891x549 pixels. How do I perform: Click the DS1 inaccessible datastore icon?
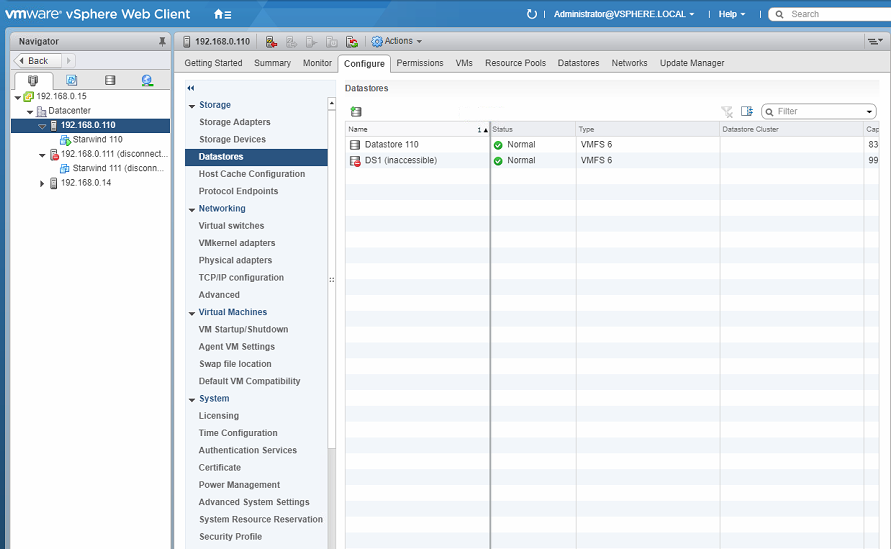pyautogui.click(x=355, y=161)
